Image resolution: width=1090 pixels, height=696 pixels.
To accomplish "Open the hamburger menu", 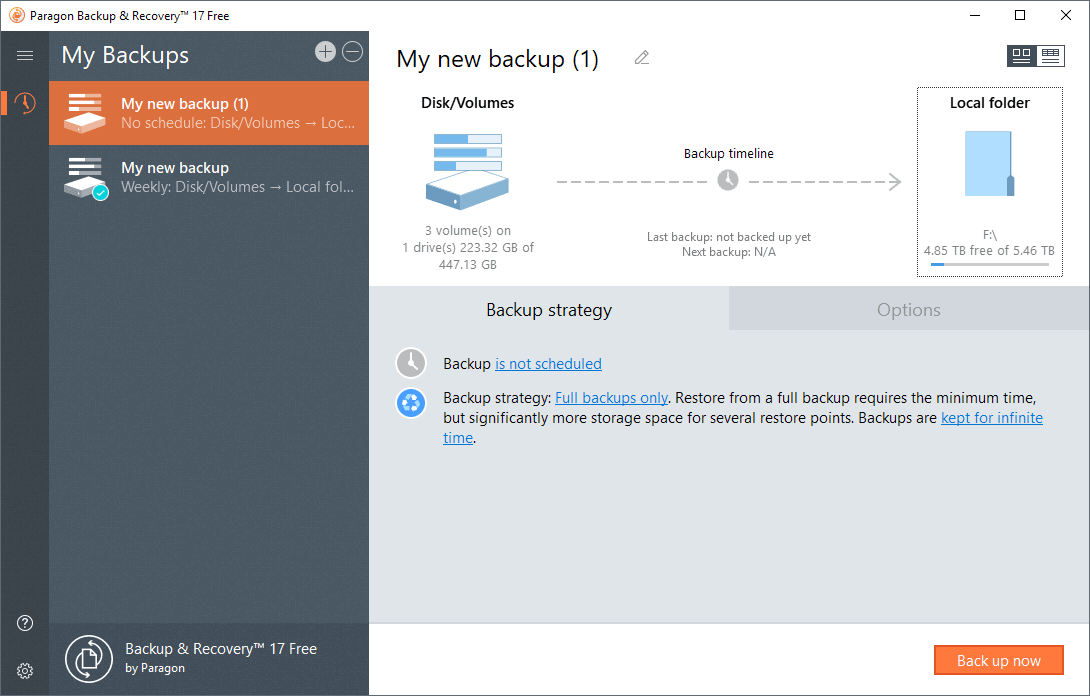I will tap(25, 56).
